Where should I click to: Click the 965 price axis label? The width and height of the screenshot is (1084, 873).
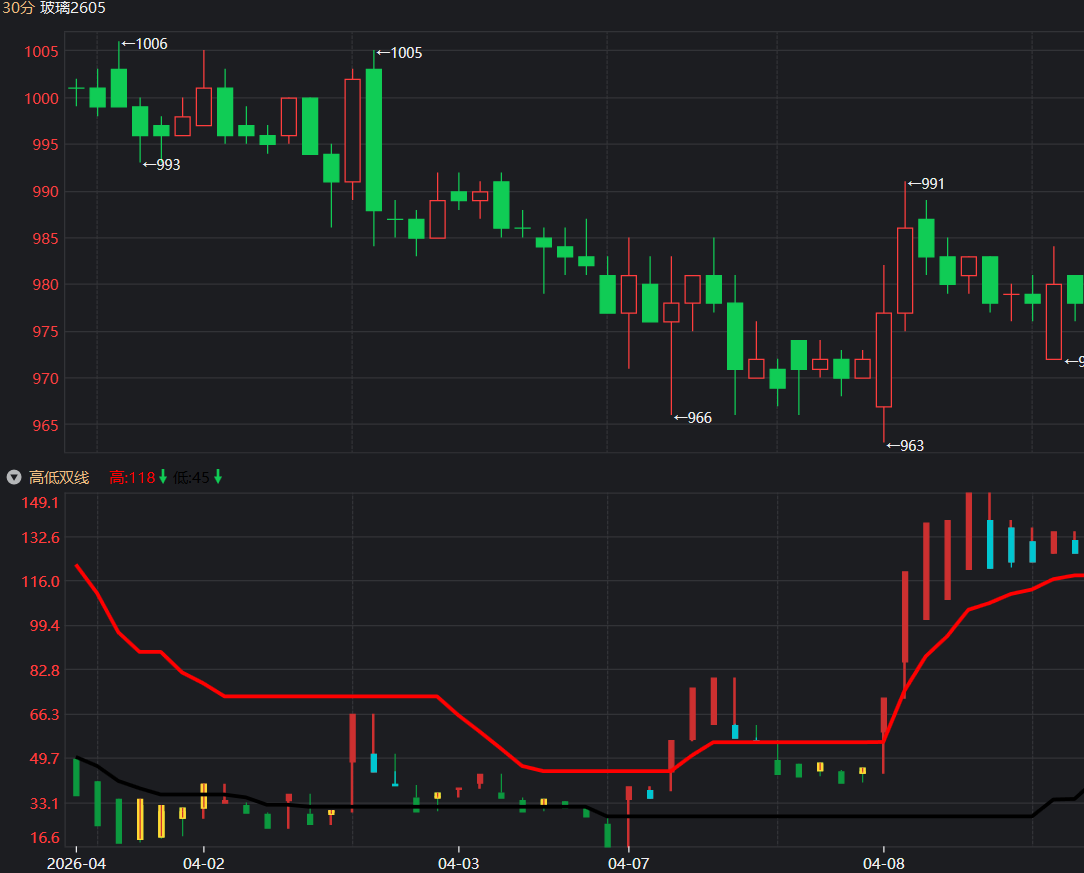tap(46, 425)
